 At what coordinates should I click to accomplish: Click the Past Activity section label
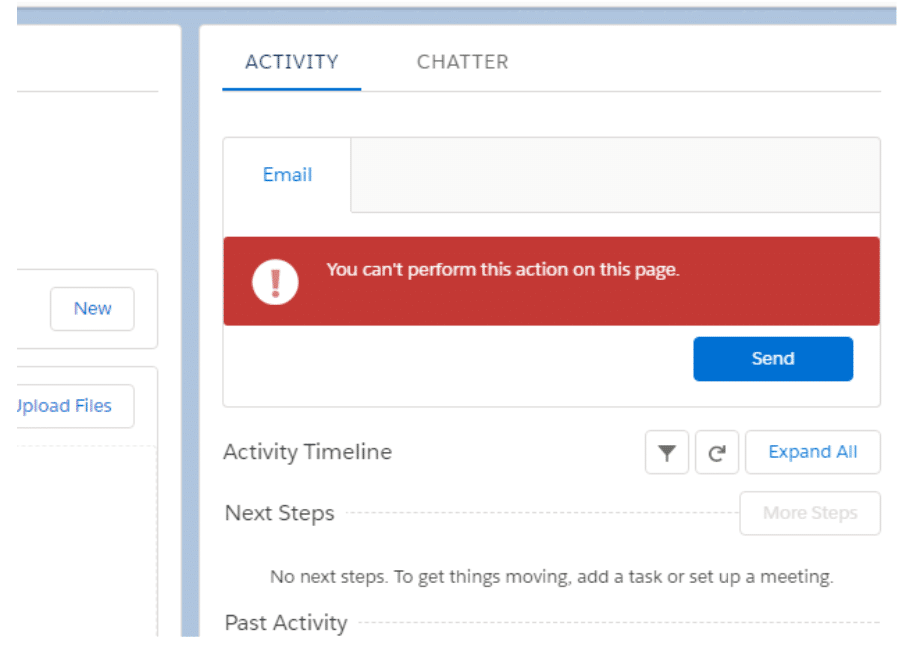pos(285,623)
